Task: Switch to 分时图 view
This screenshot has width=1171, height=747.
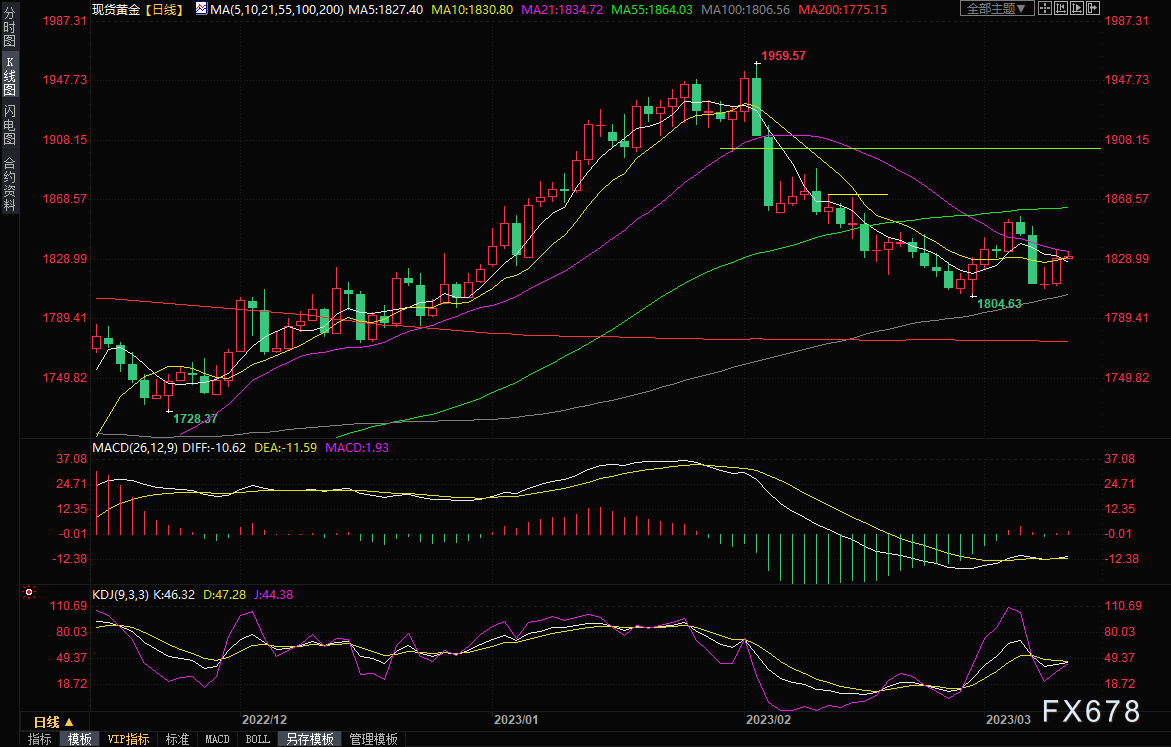Action: click(x=10, y=27)
